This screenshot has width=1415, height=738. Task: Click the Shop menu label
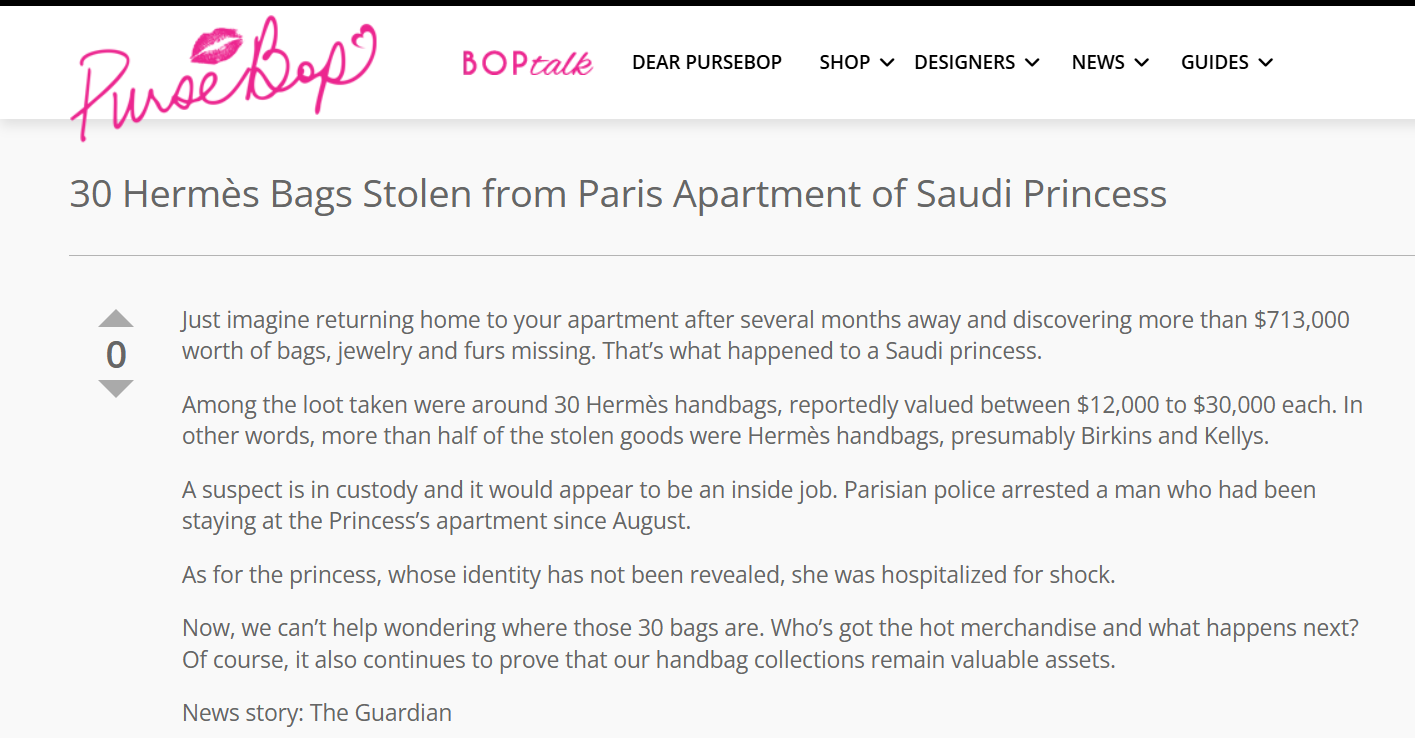(844, 62)
